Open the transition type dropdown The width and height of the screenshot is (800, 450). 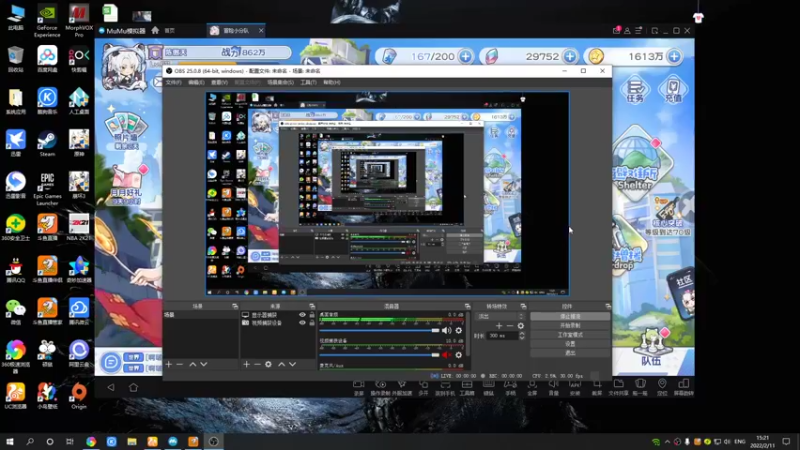pyautogui.click(x=501, y=316)
